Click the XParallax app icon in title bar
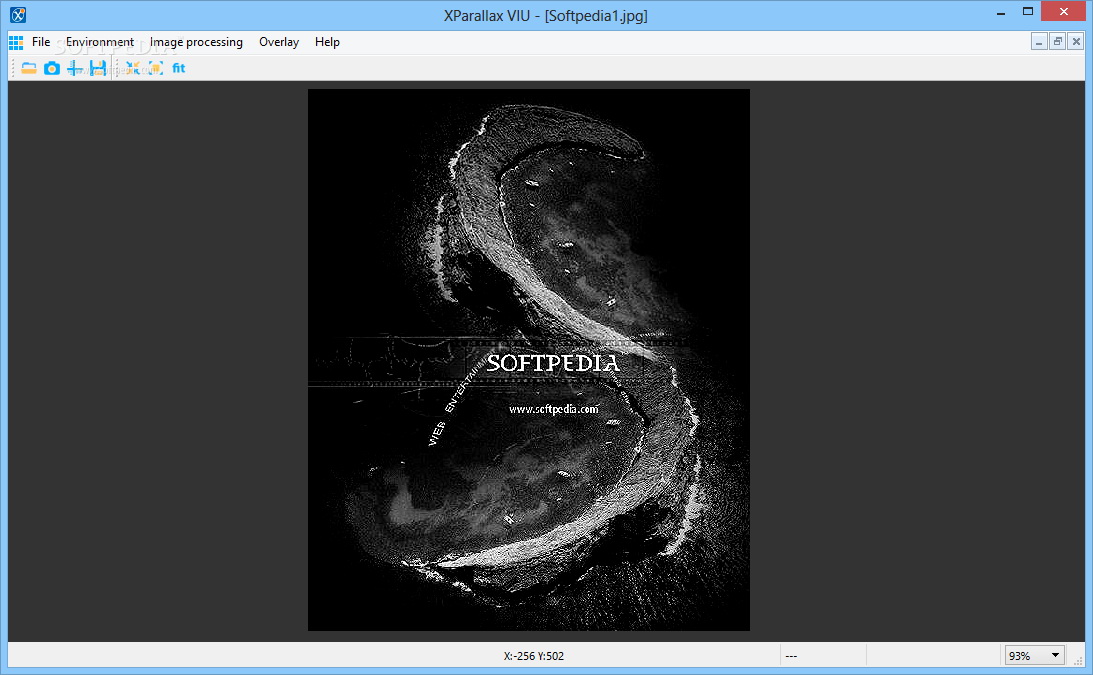Image resolution: width=1093 pixels, height=675 pixels. pos(17,15)
